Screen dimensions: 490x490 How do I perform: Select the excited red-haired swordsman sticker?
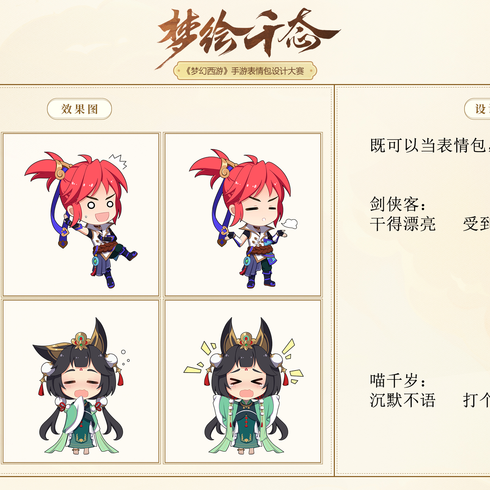[x=81, y=214]
